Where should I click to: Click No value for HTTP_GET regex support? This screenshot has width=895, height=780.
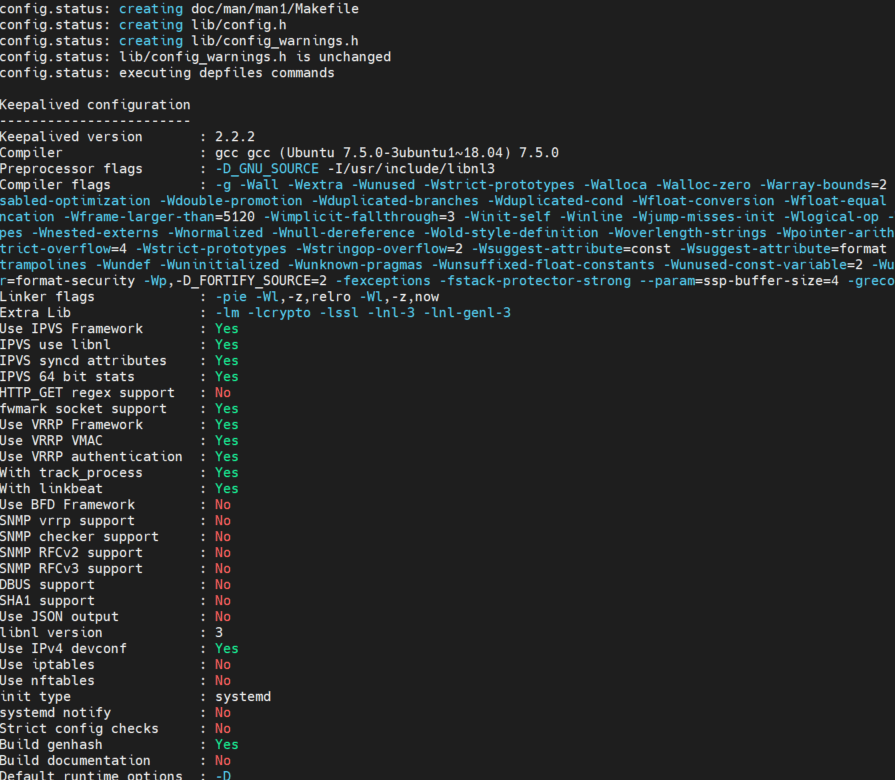(223, 393)
